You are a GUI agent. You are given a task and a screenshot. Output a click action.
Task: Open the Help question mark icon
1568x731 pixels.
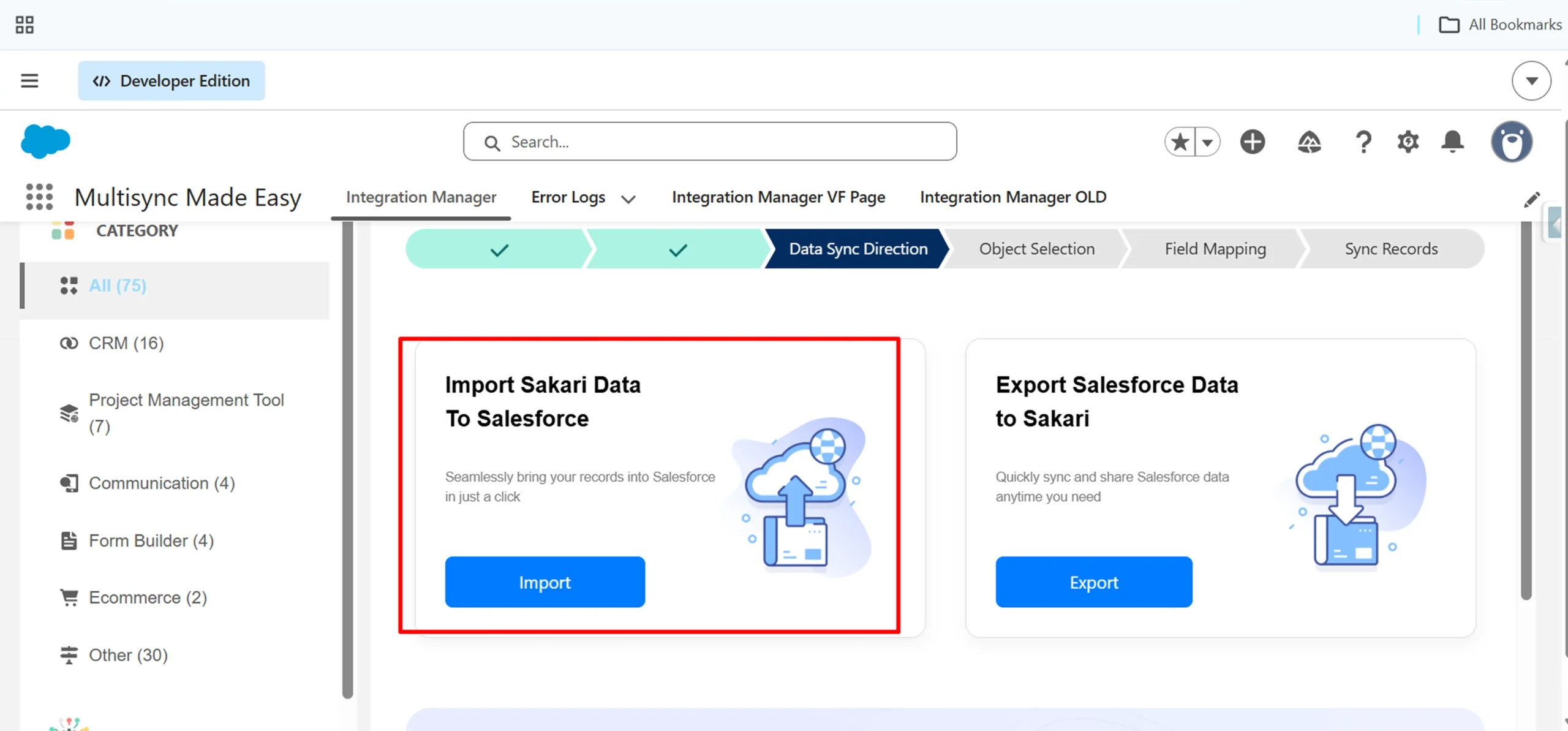[1363, 142]
